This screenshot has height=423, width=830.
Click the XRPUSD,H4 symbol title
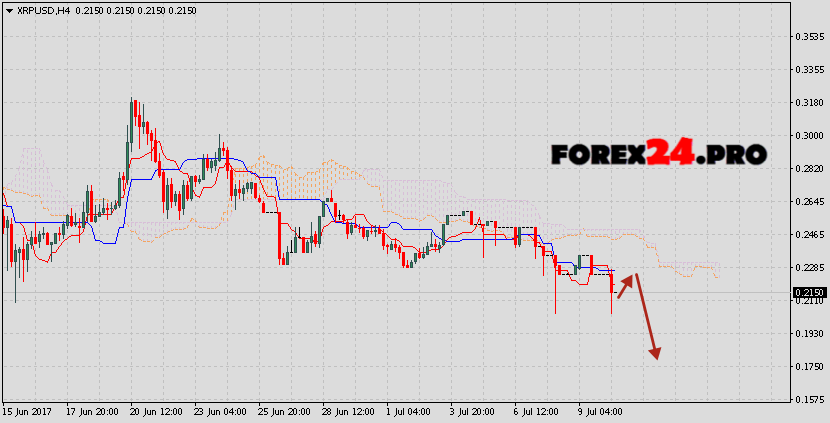(39, 8)
